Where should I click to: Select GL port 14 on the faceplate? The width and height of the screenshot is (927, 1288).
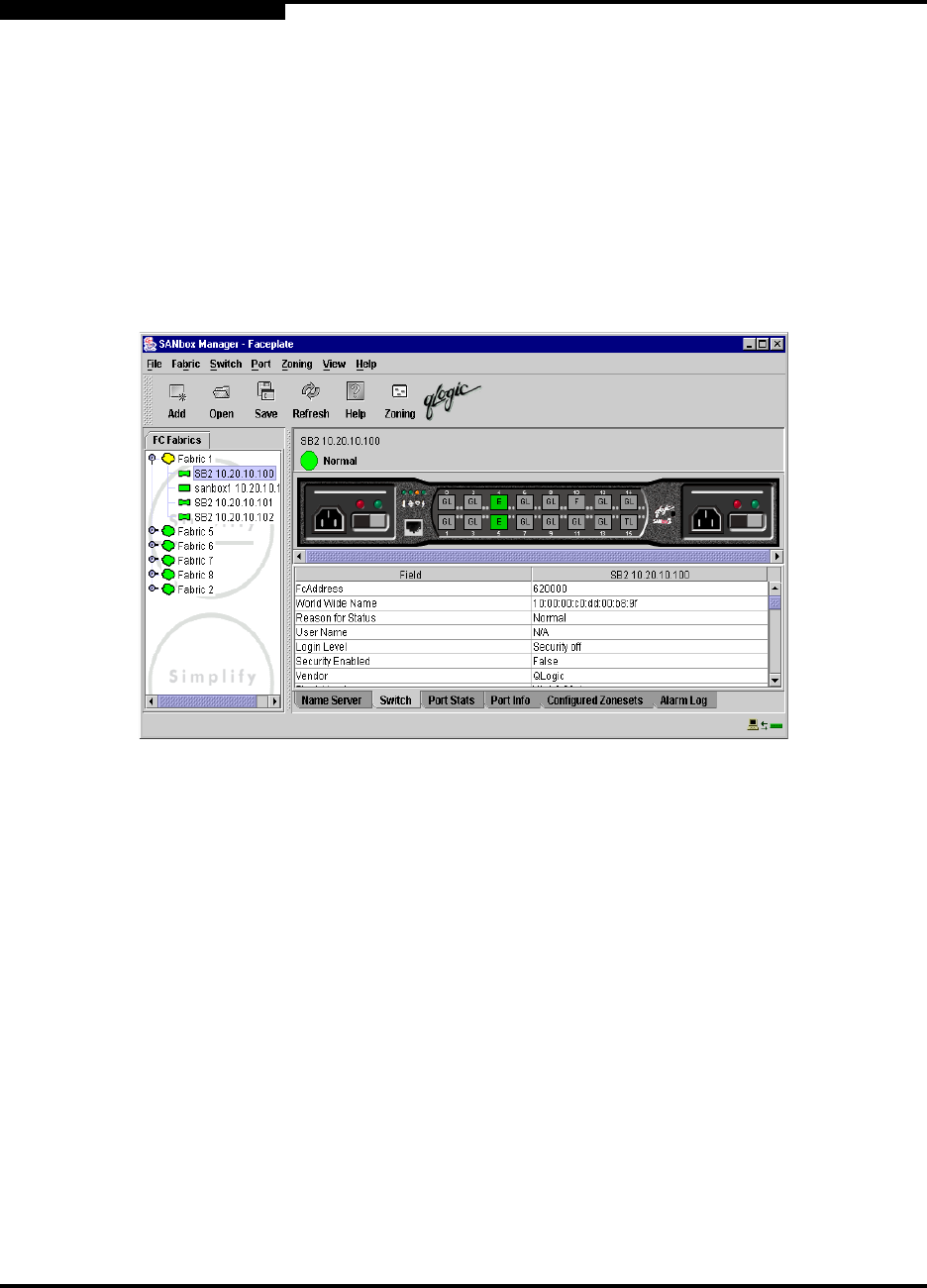629,501
